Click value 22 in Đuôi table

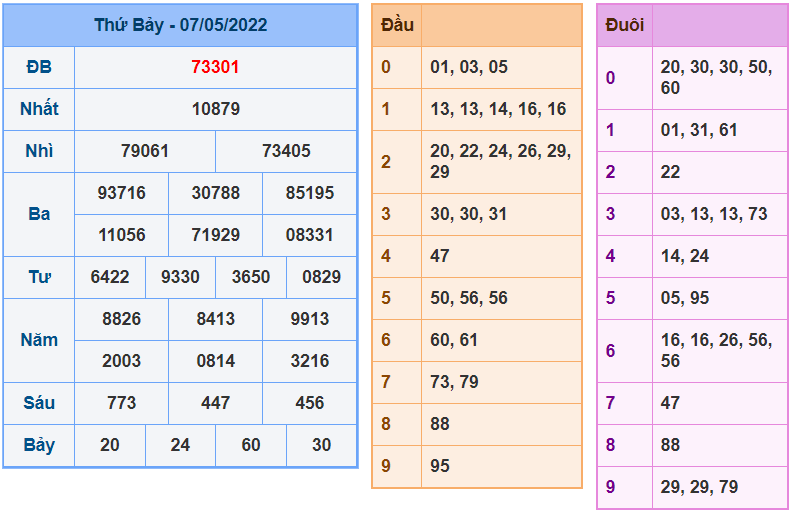click(670, 172)
